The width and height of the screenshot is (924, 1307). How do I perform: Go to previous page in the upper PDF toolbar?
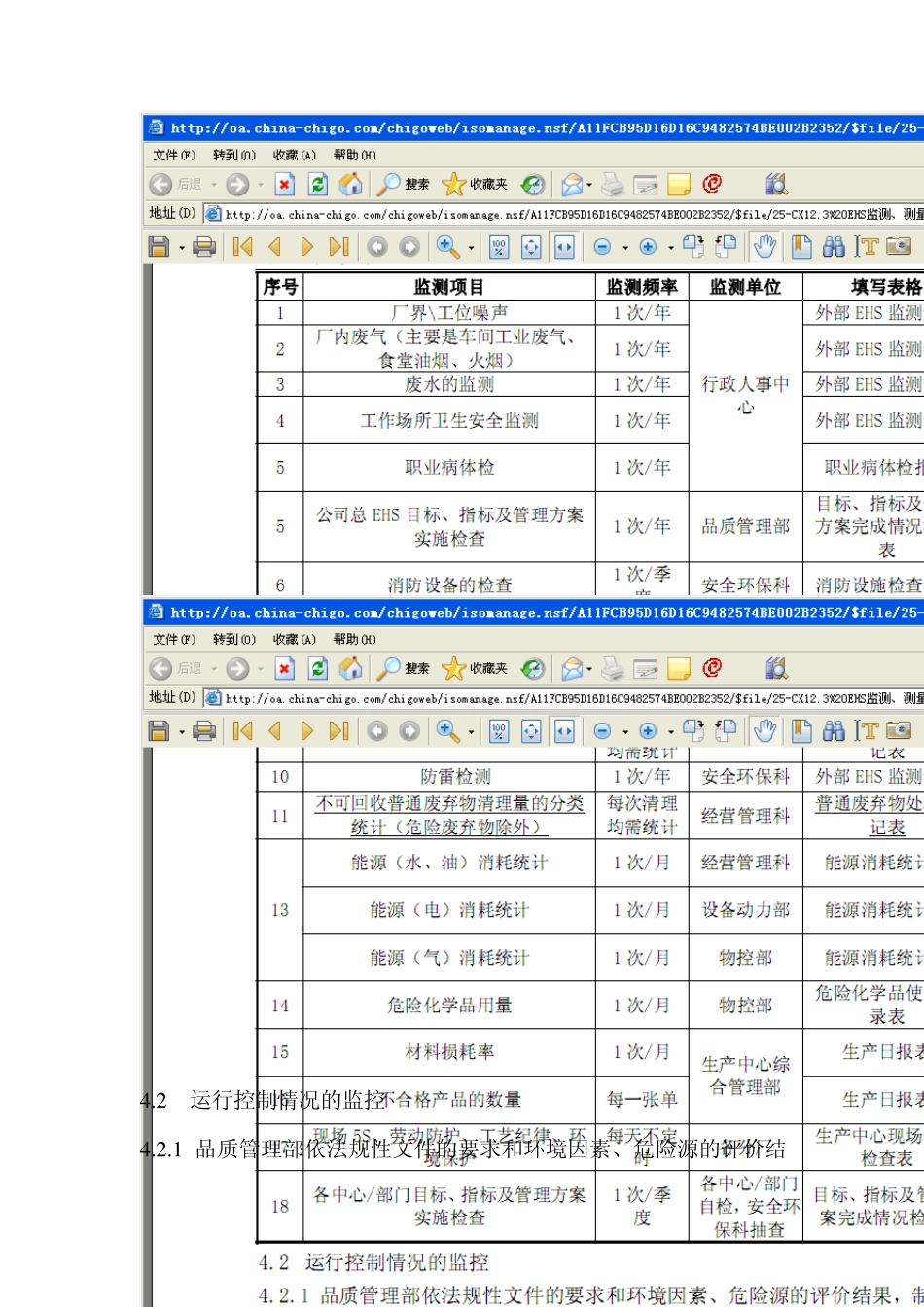(275, 247)
